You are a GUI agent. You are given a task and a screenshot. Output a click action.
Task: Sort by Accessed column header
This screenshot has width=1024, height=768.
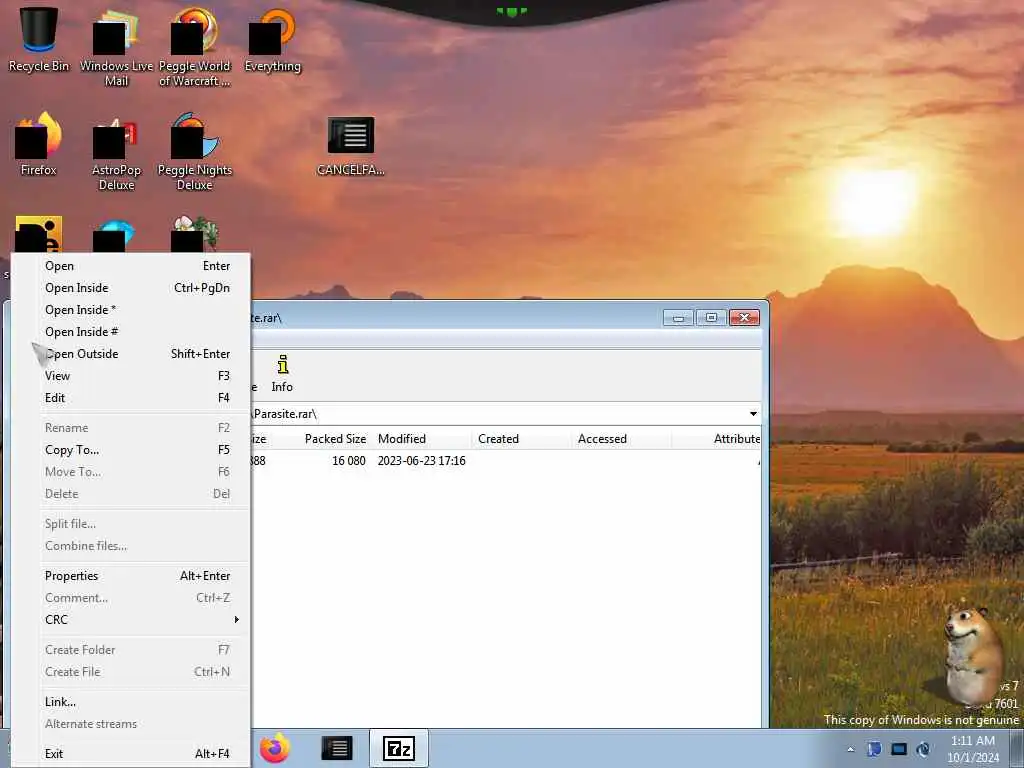click(x=620, y=439)
